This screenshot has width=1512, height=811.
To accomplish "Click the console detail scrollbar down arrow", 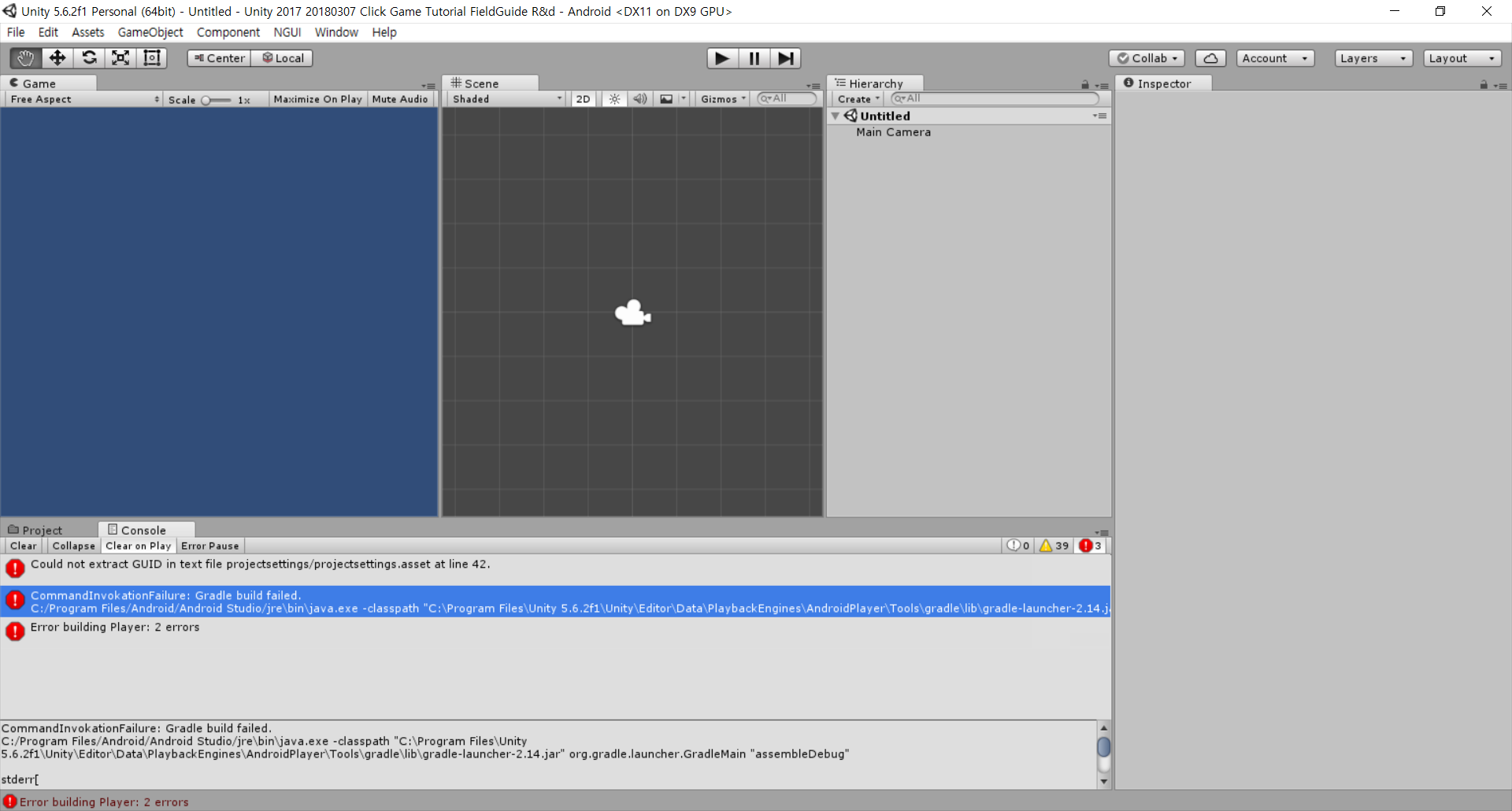I will tap(1104, 782).
